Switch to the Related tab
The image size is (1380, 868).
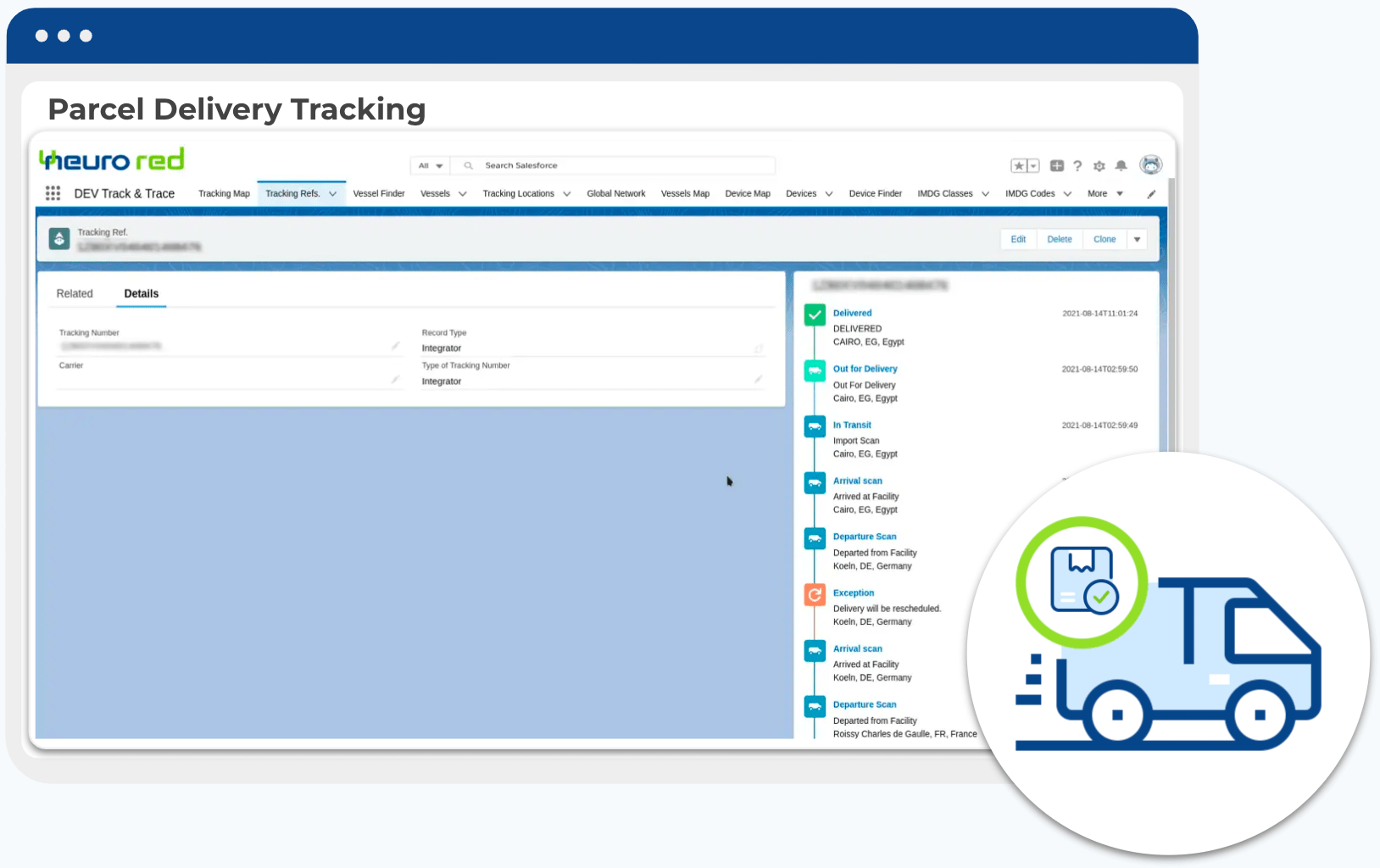coord(75,294)
